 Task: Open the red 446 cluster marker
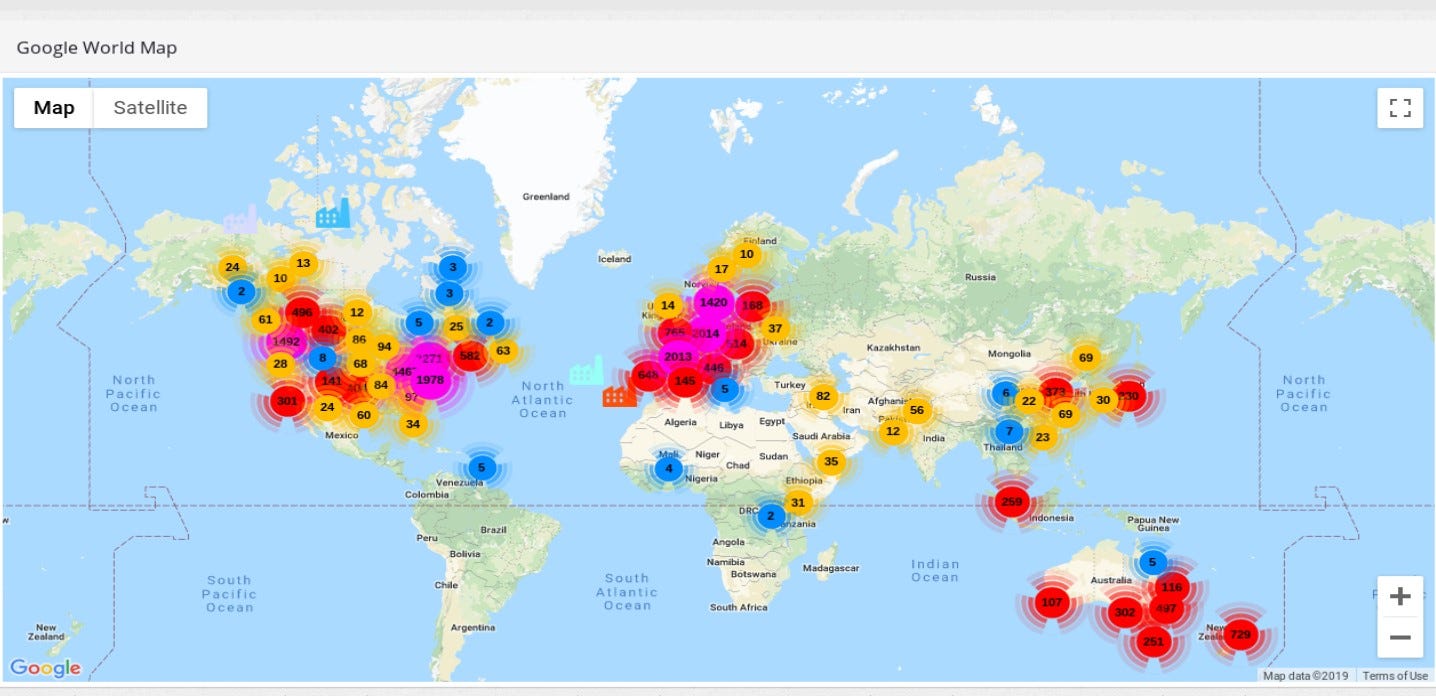714,367
